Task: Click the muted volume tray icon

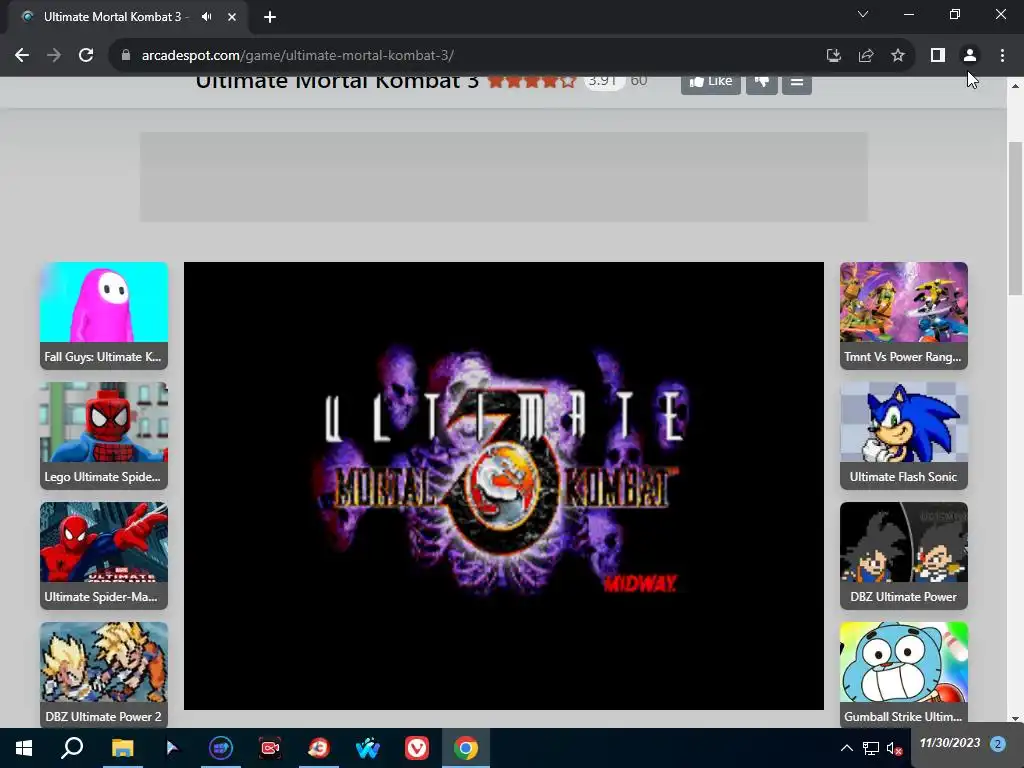Action: coord(894,748)
